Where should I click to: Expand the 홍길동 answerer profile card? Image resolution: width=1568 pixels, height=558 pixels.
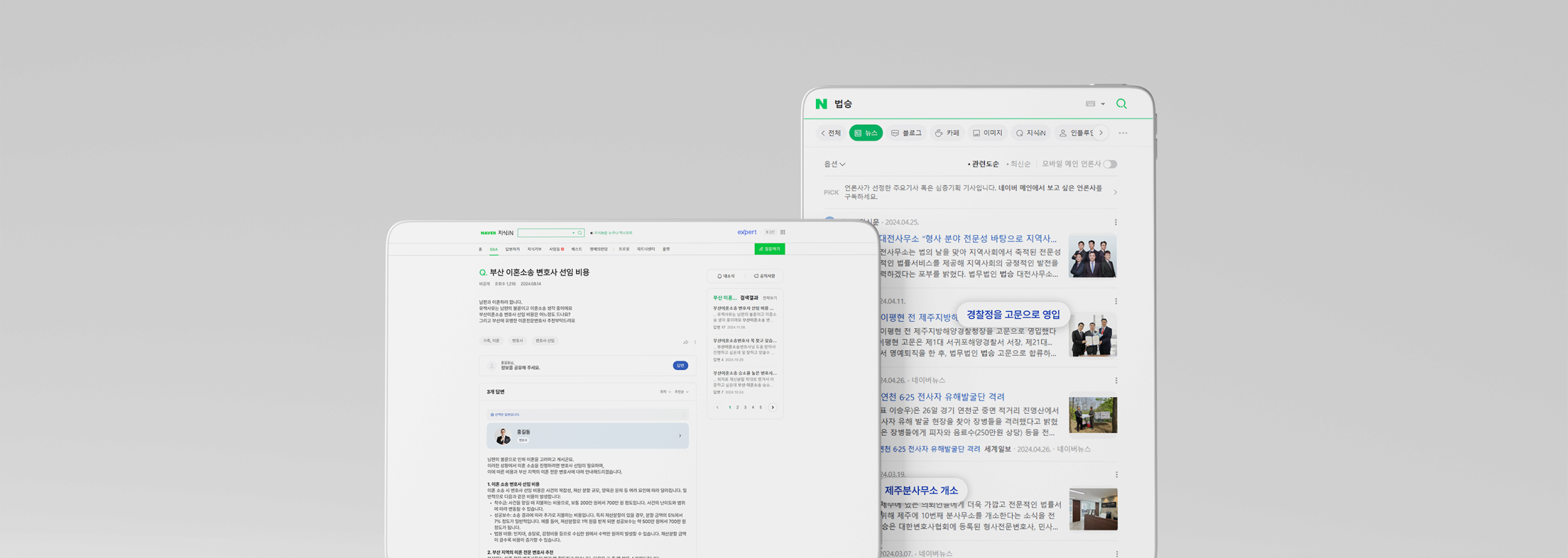point(587,436)
